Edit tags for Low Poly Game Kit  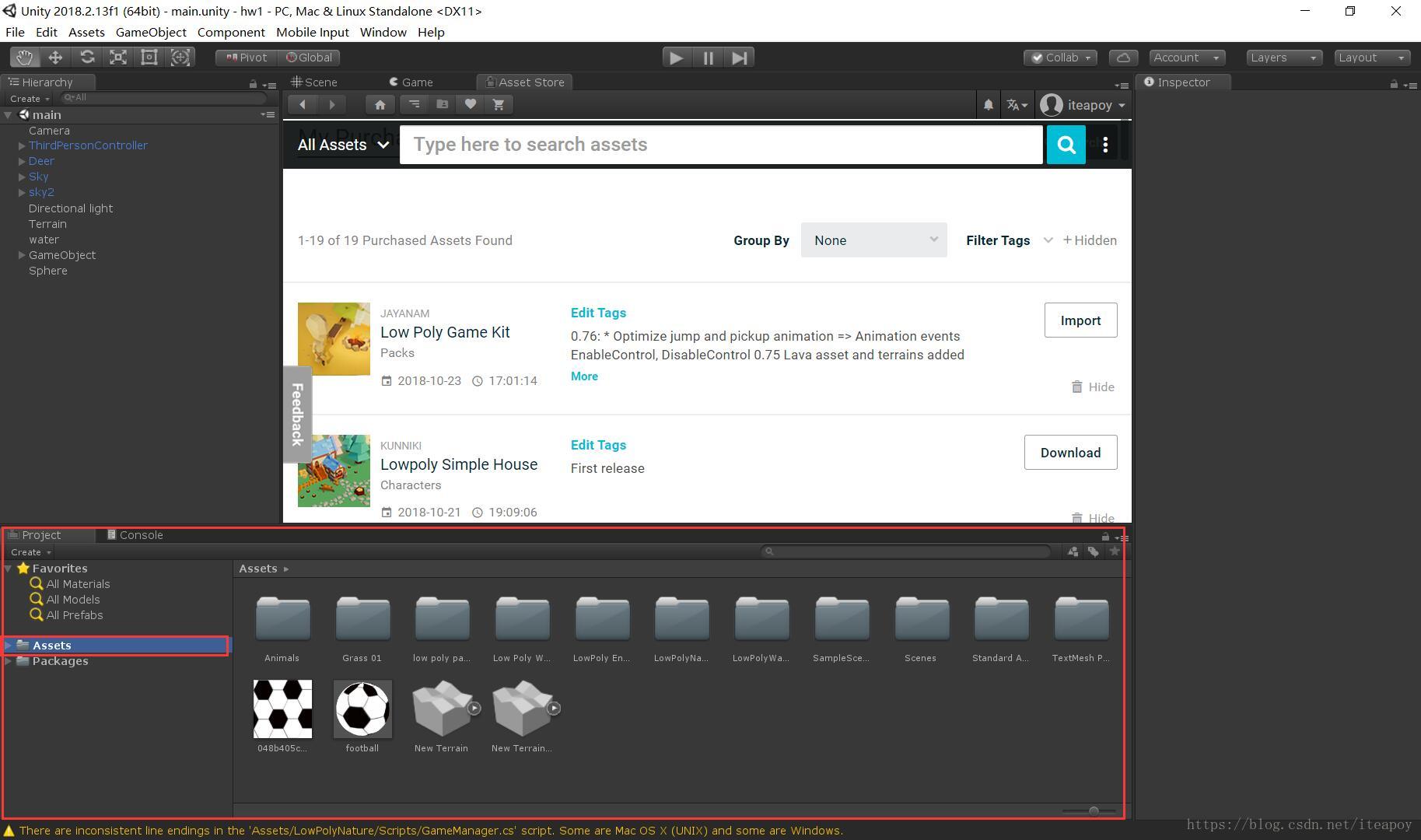point(598,313)
